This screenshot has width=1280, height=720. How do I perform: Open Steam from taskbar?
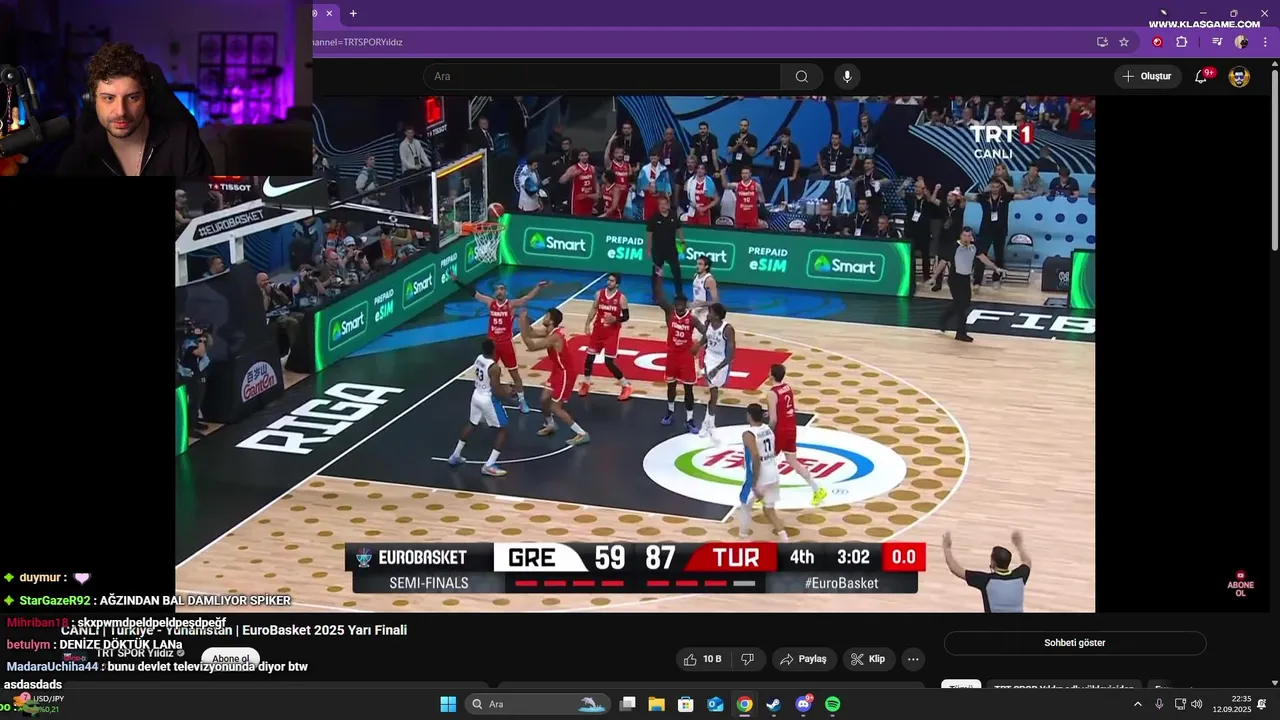(774, 704)
